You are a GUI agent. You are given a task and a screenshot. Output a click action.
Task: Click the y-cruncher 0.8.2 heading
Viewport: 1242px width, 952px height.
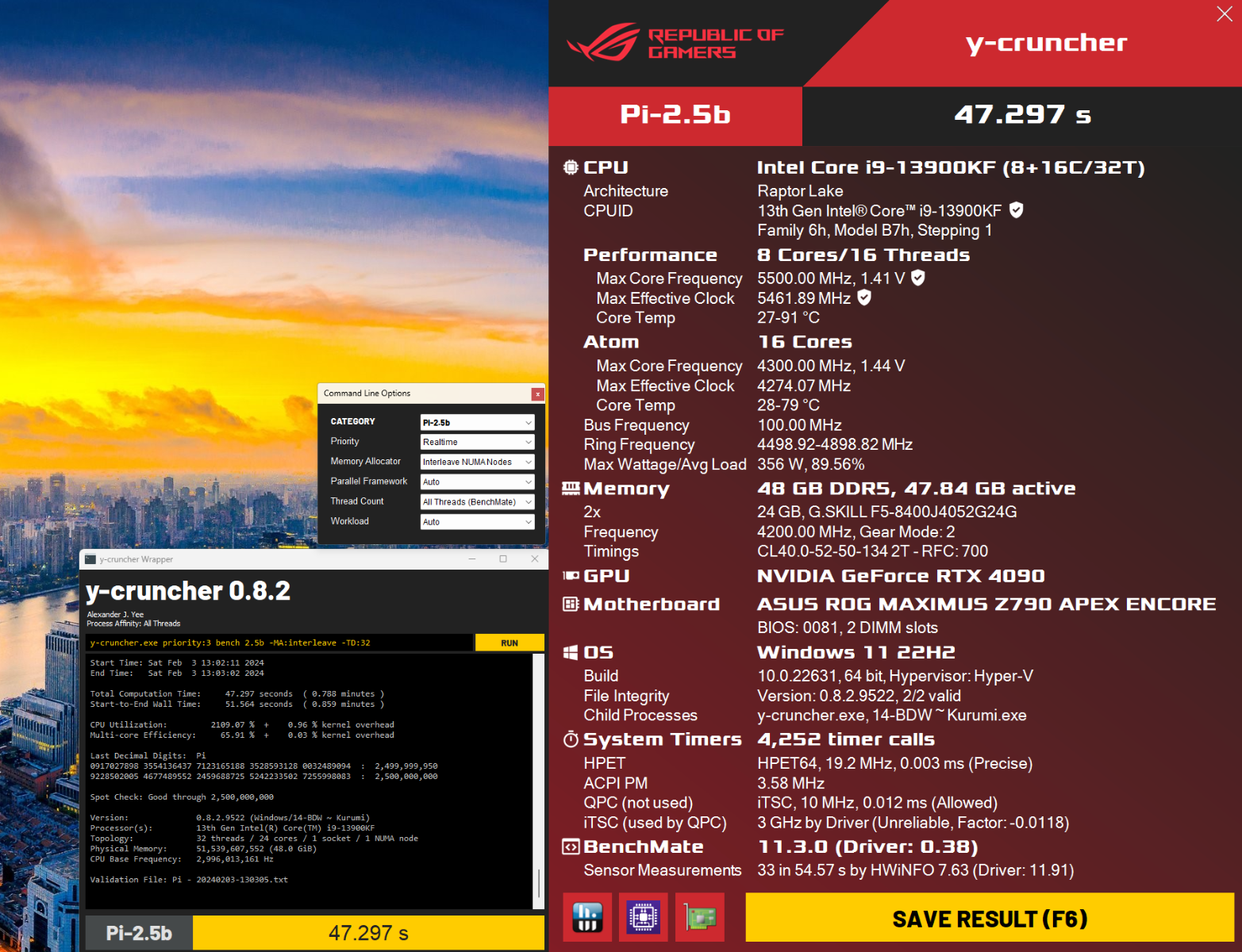188,591
